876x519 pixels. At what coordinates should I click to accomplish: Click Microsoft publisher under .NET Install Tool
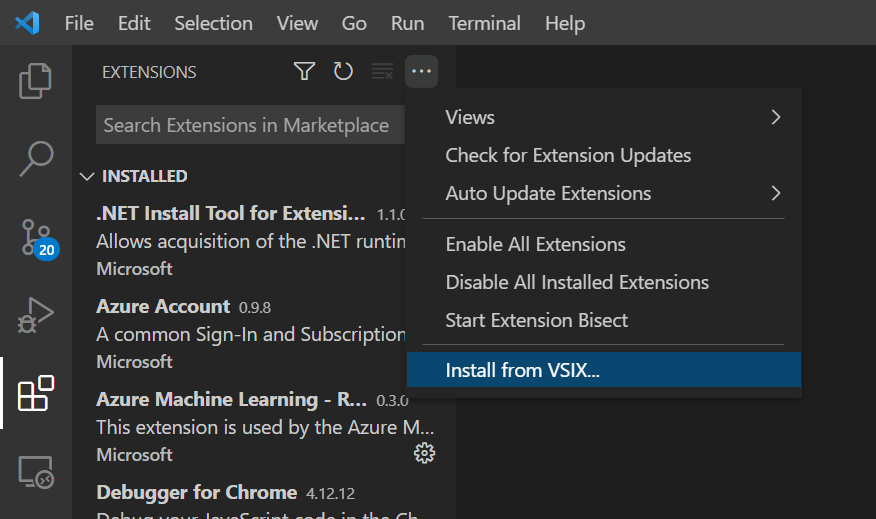[135, 269]
